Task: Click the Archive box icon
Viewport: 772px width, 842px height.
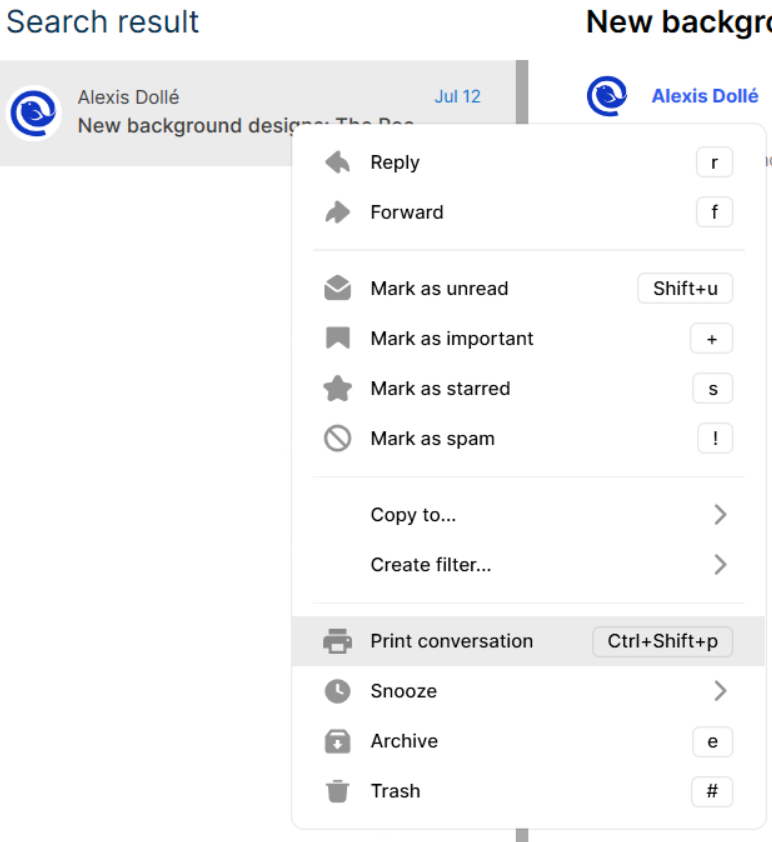Action: click(337, 740)
